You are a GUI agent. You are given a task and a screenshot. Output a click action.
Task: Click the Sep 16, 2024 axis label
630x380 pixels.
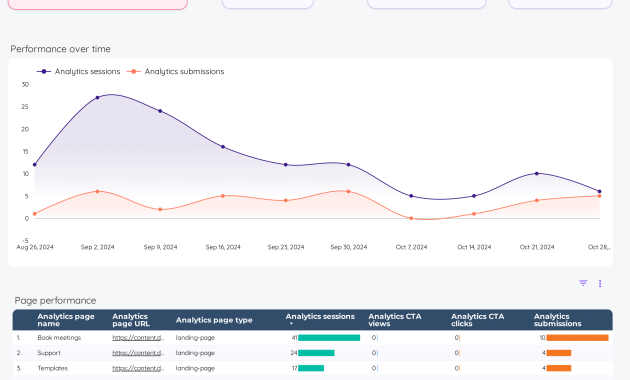(223, 247)
